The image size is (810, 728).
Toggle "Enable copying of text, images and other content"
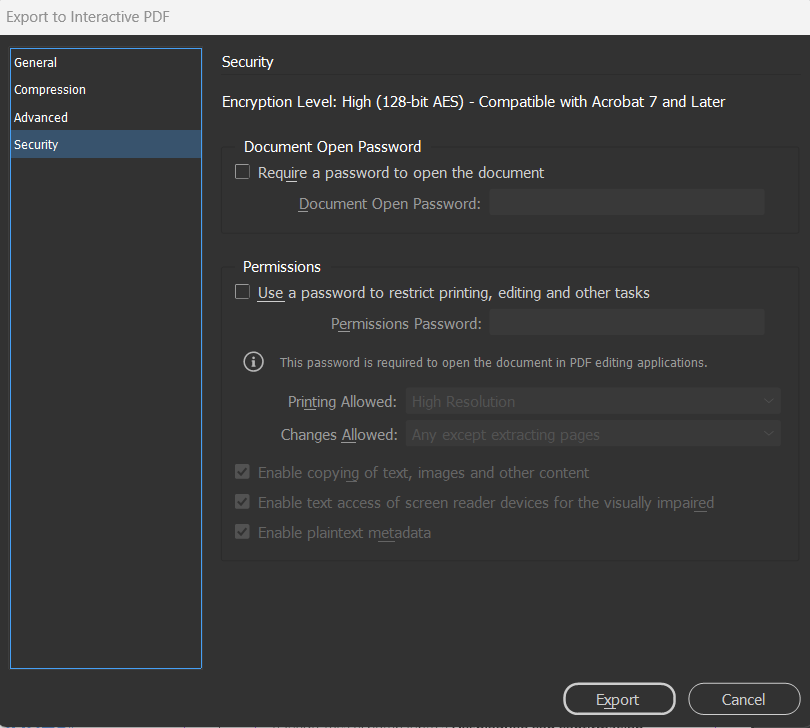(x=242, y=472)
